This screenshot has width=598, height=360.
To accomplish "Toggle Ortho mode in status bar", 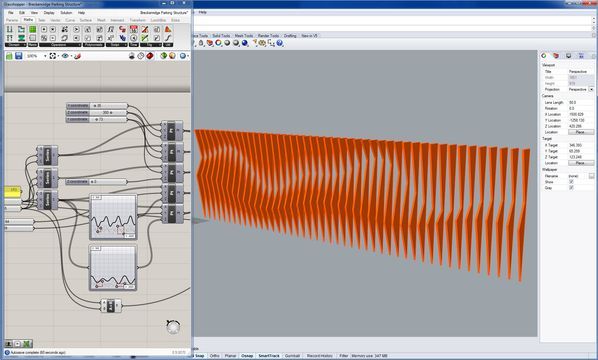I will (x=215, y=356).
